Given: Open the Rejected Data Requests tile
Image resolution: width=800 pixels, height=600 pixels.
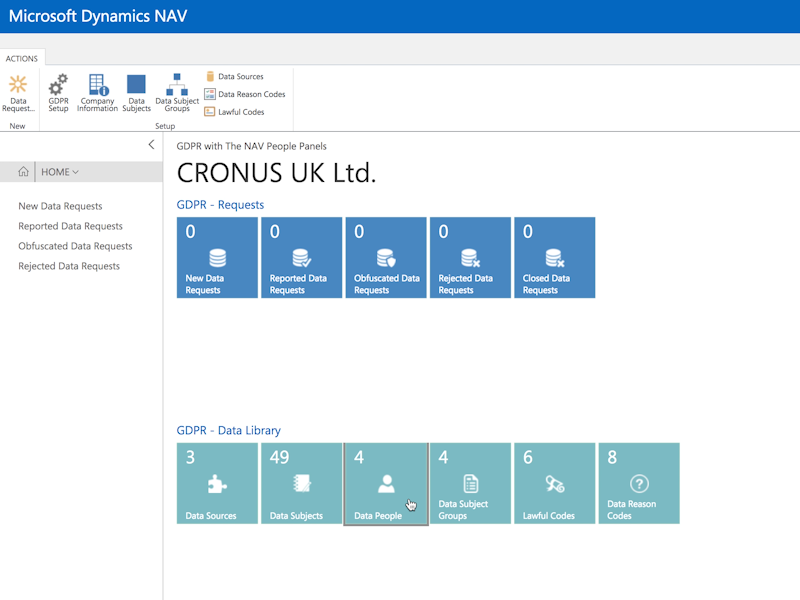Looking at the screenshot, I should pyautogui.click(x=470, y=258).
